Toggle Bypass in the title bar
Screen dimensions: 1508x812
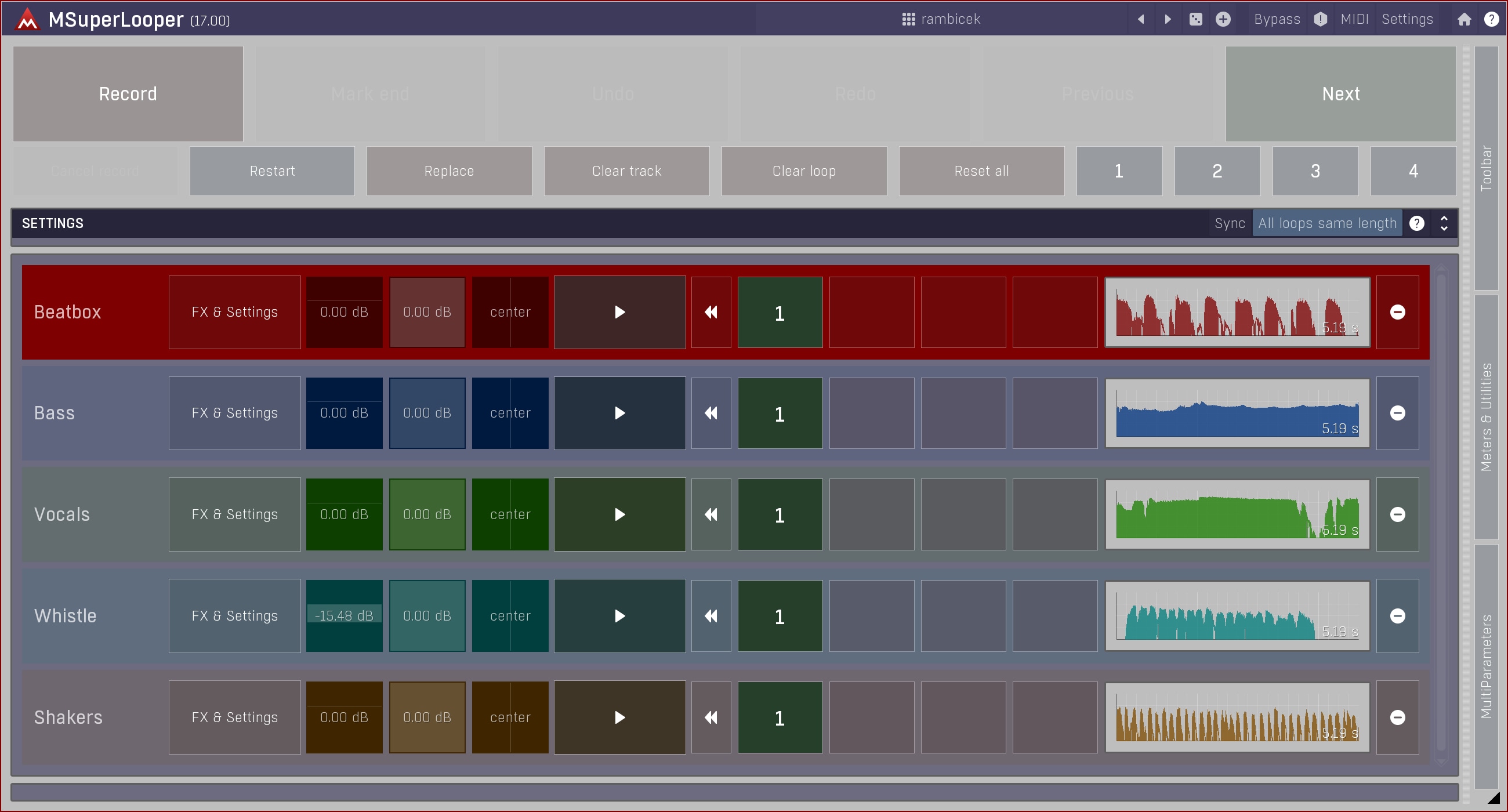pyautogui.click(x=1277, y=19)
